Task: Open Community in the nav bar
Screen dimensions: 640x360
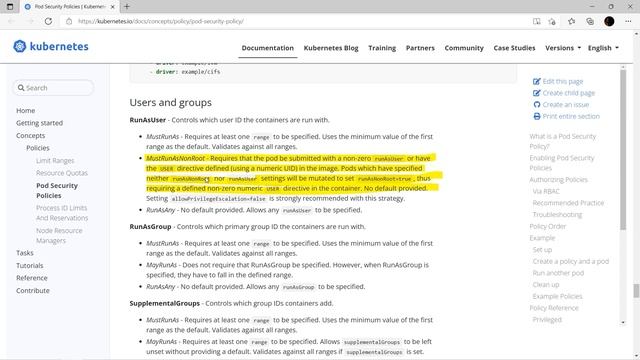Action: tap(464, 48)
